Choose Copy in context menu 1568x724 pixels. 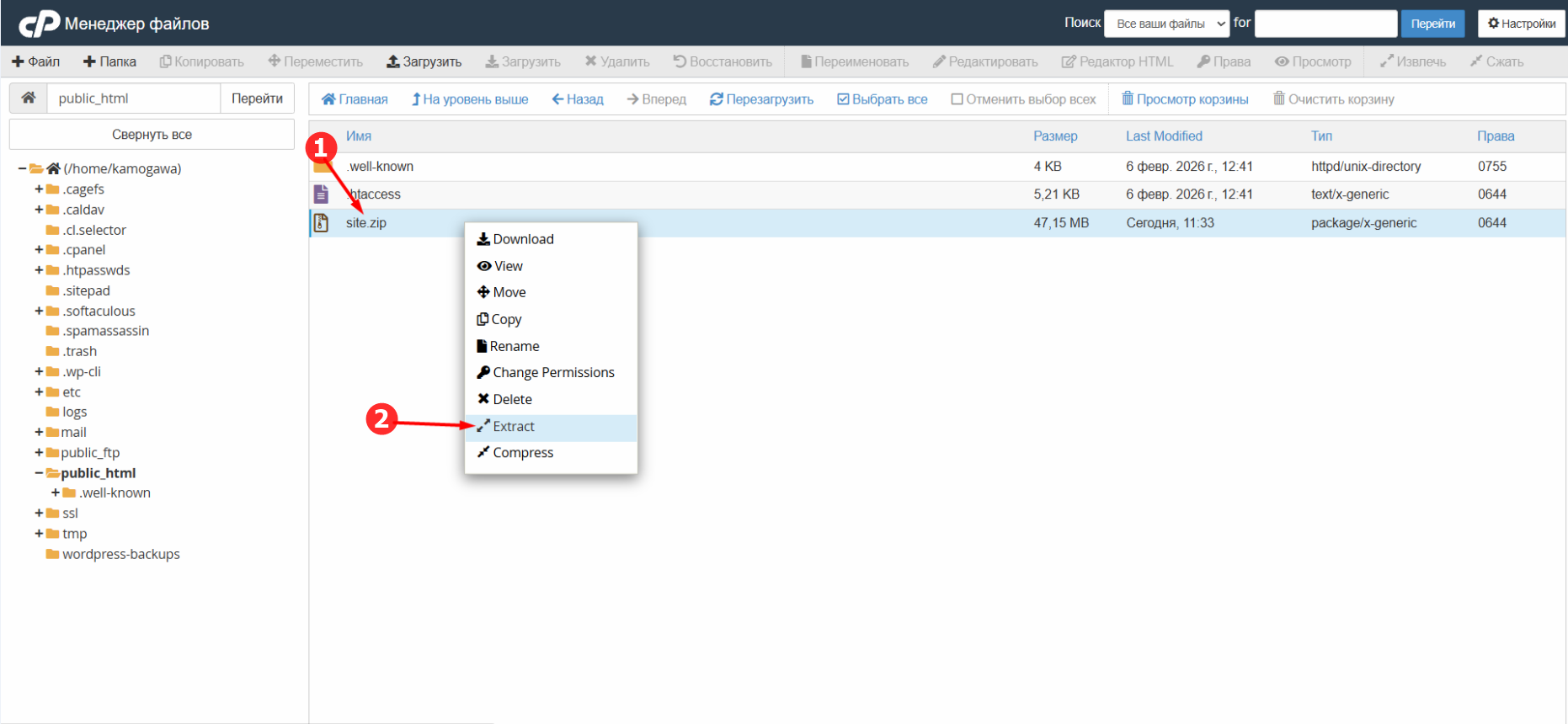551,319
